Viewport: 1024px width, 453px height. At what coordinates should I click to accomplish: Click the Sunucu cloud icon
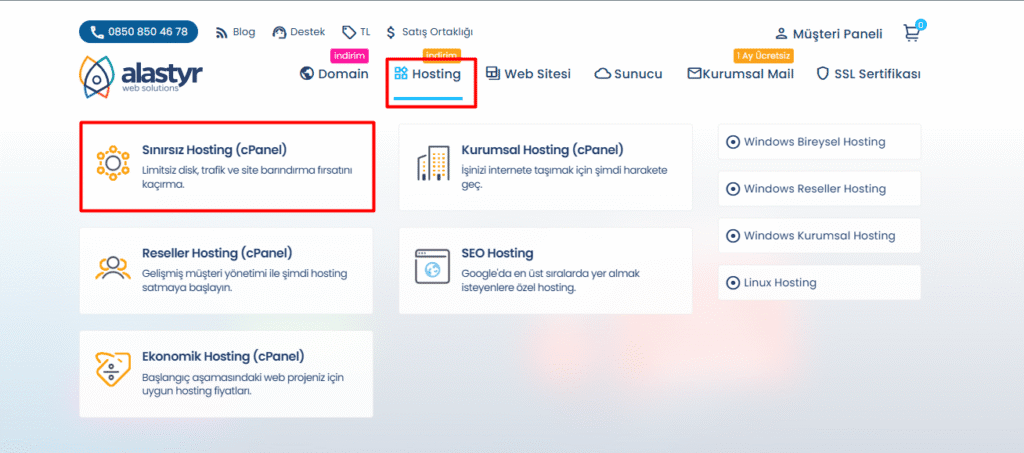tap(602, 74)
